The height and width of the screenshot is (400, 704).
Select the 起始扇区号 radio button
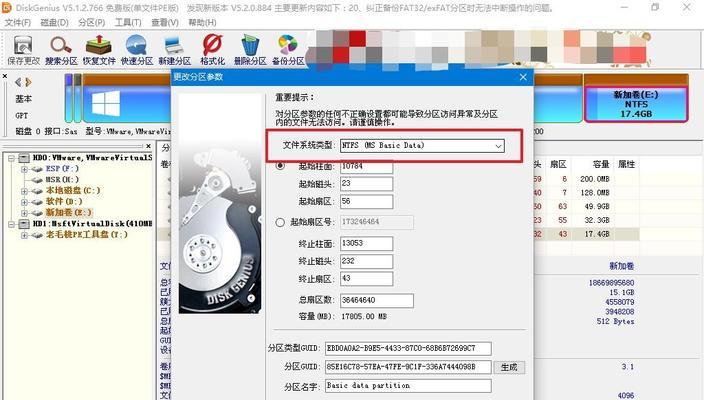coord(280,222)
